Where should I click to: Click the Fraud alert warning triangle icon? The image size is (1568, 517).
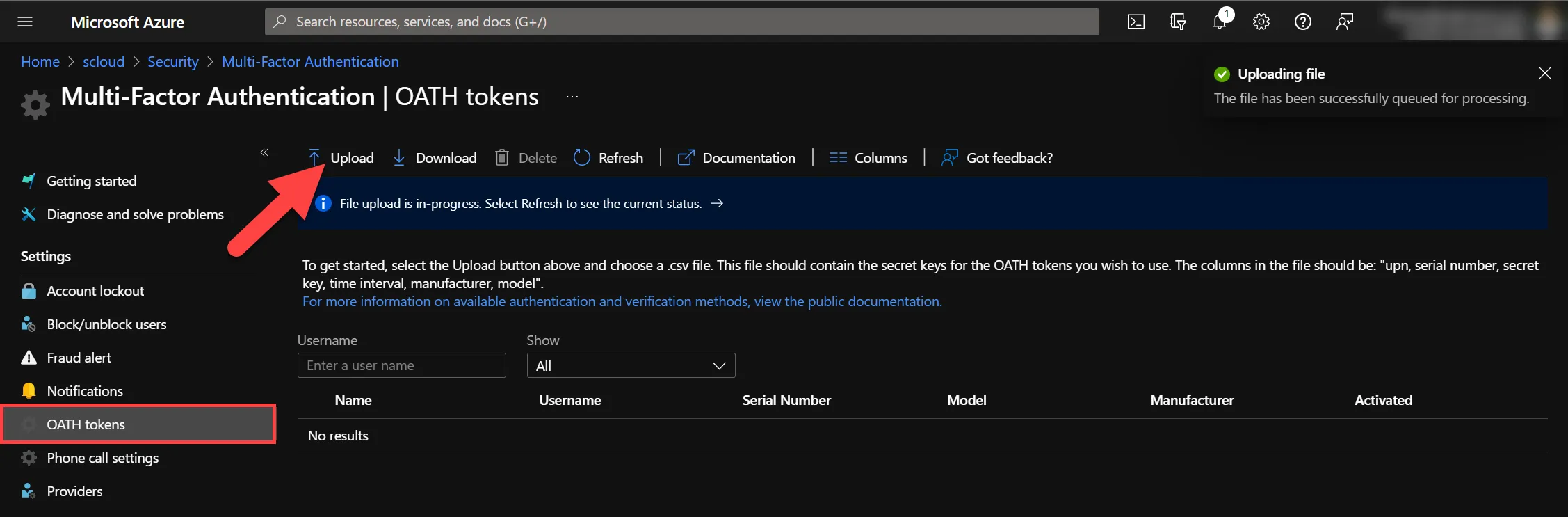[29, 358]
